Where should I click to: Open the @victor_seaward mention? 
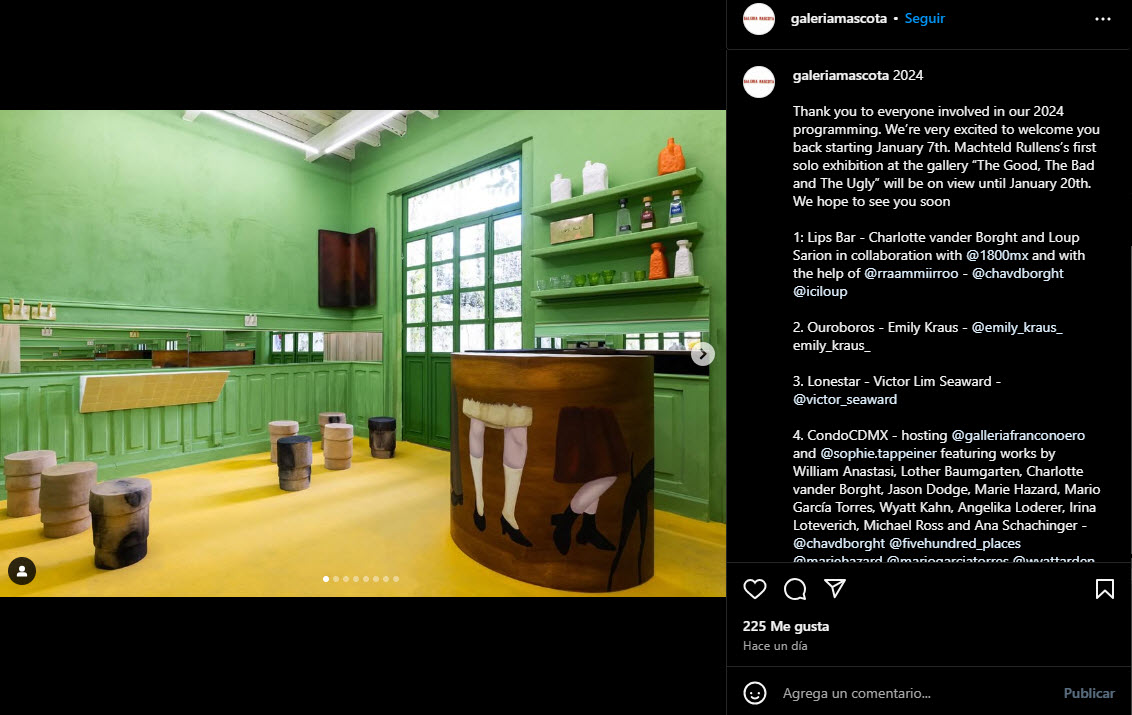[x=845, y=399]
